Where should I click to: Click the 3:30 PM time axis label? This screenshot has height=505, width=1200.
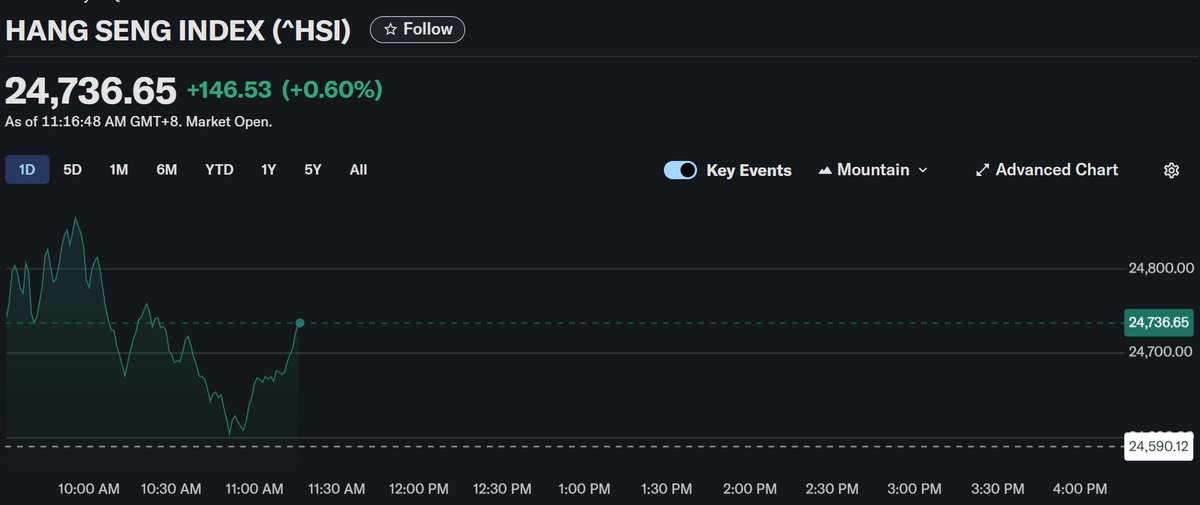(x=996, y=489)
